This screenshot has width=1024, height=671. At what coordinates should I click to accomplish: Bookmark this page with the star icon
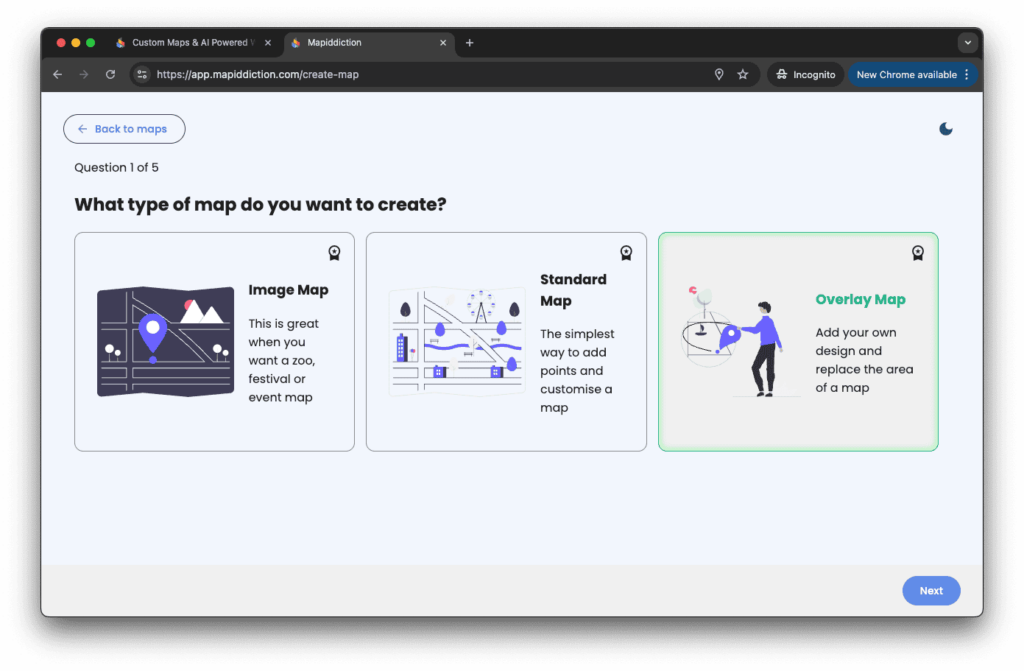(x=743, y=75)
